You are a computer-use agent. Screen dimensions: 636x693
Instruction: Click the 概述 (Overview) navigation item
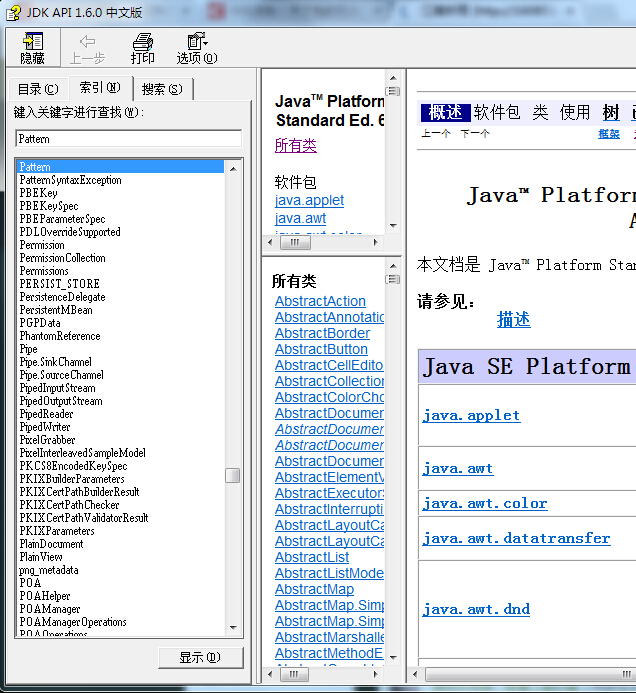coord(445,112)
